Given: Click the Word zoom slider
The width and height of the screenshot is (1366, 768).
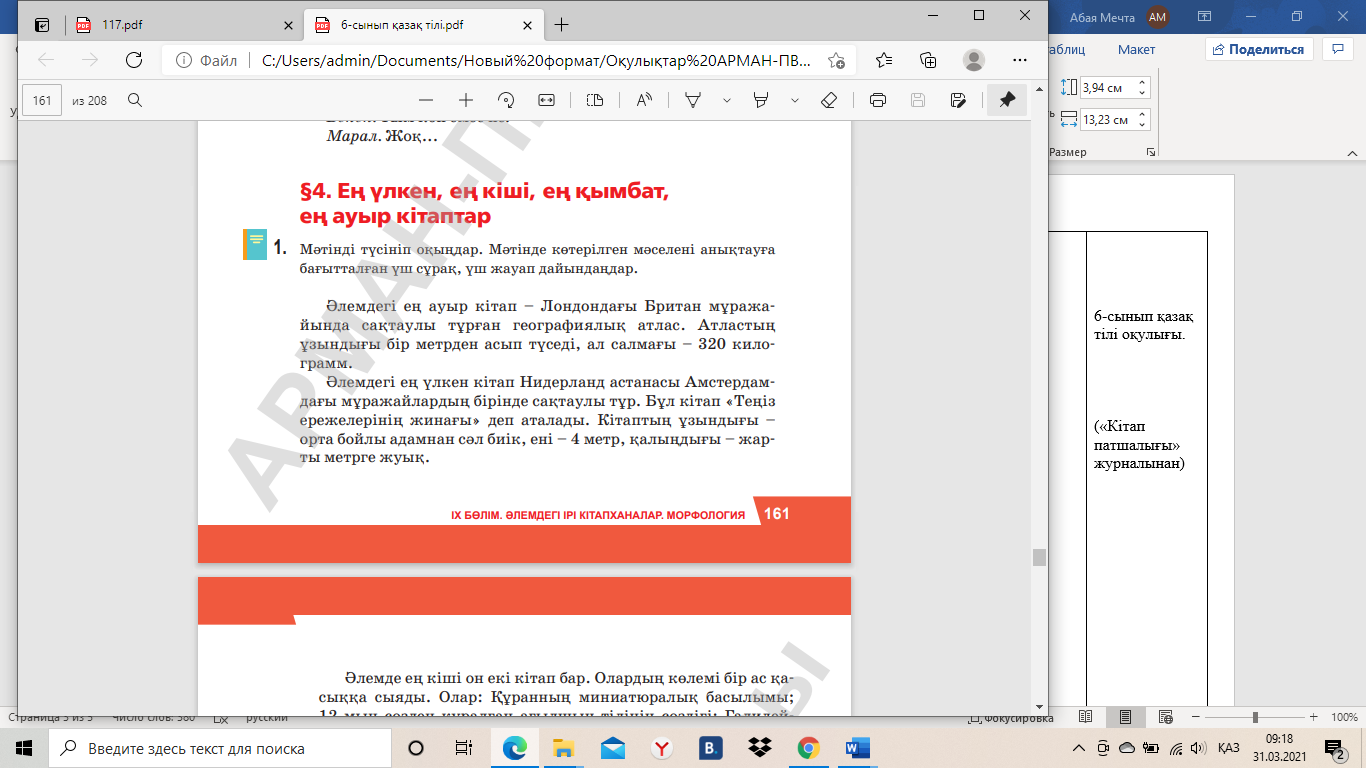Looking at the screenshot, I should [1255, 718].
